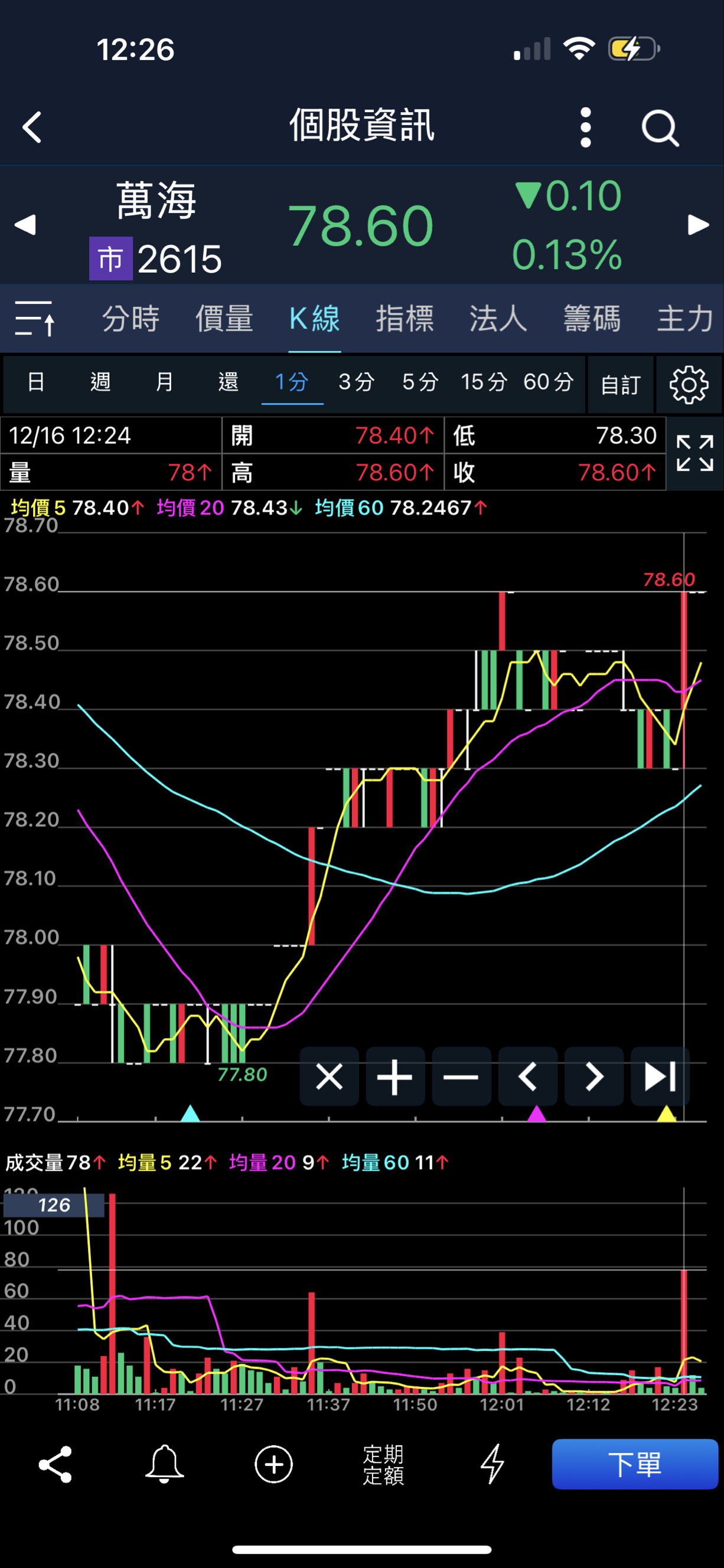Switch to the 分時 tab

(x=131, y=318)
